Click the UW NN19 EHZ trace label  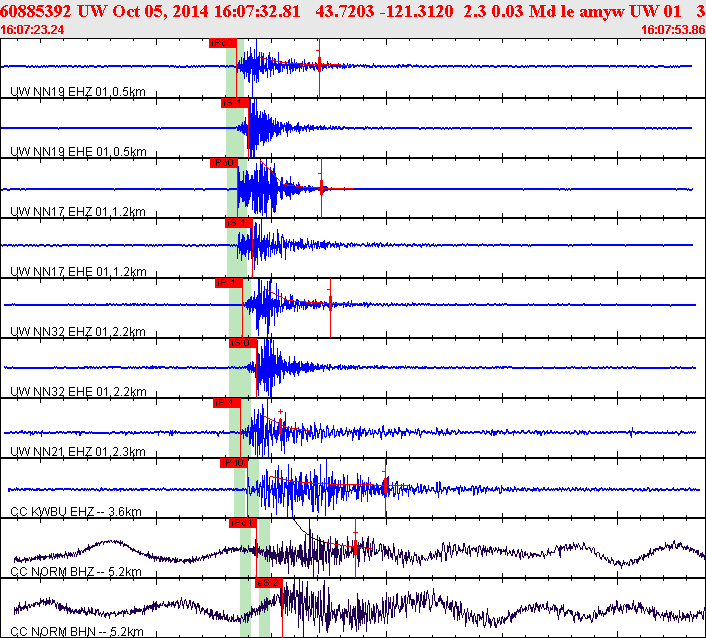point(77,92)
